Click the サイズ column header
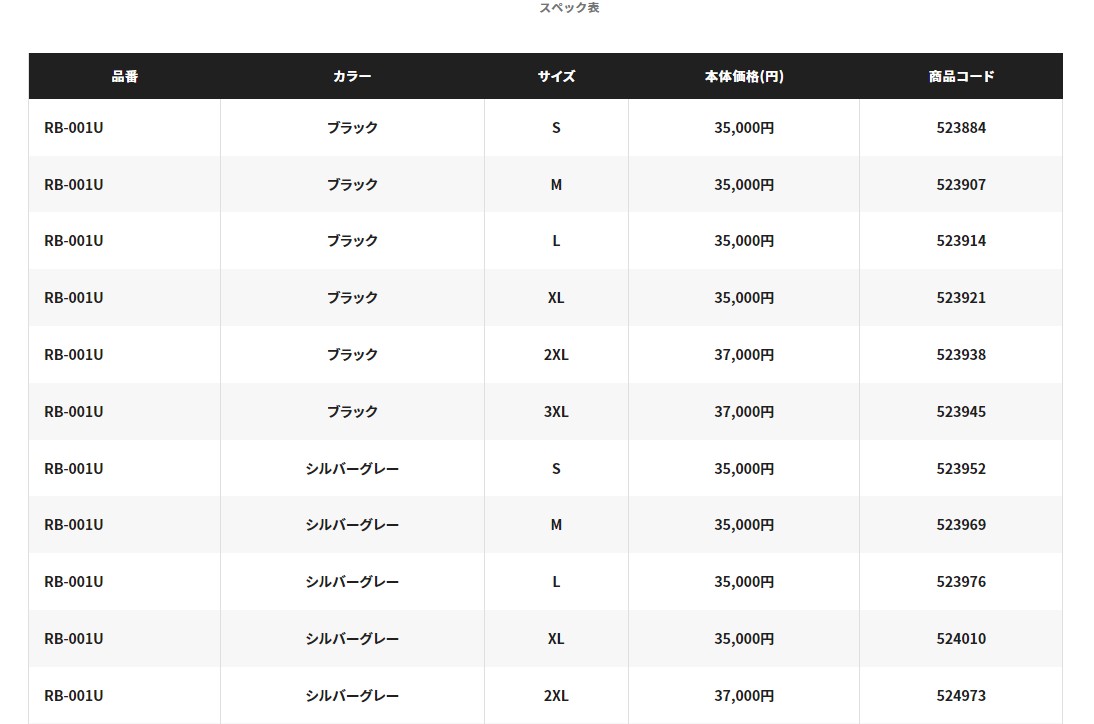Screen dimensions: 1094x724 556,76
